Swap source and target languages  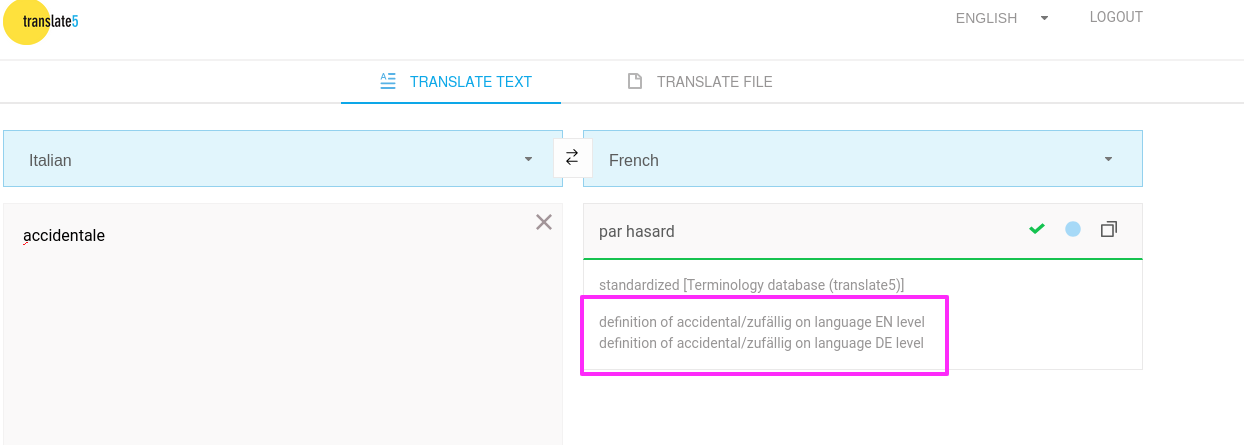pos(572,157)
